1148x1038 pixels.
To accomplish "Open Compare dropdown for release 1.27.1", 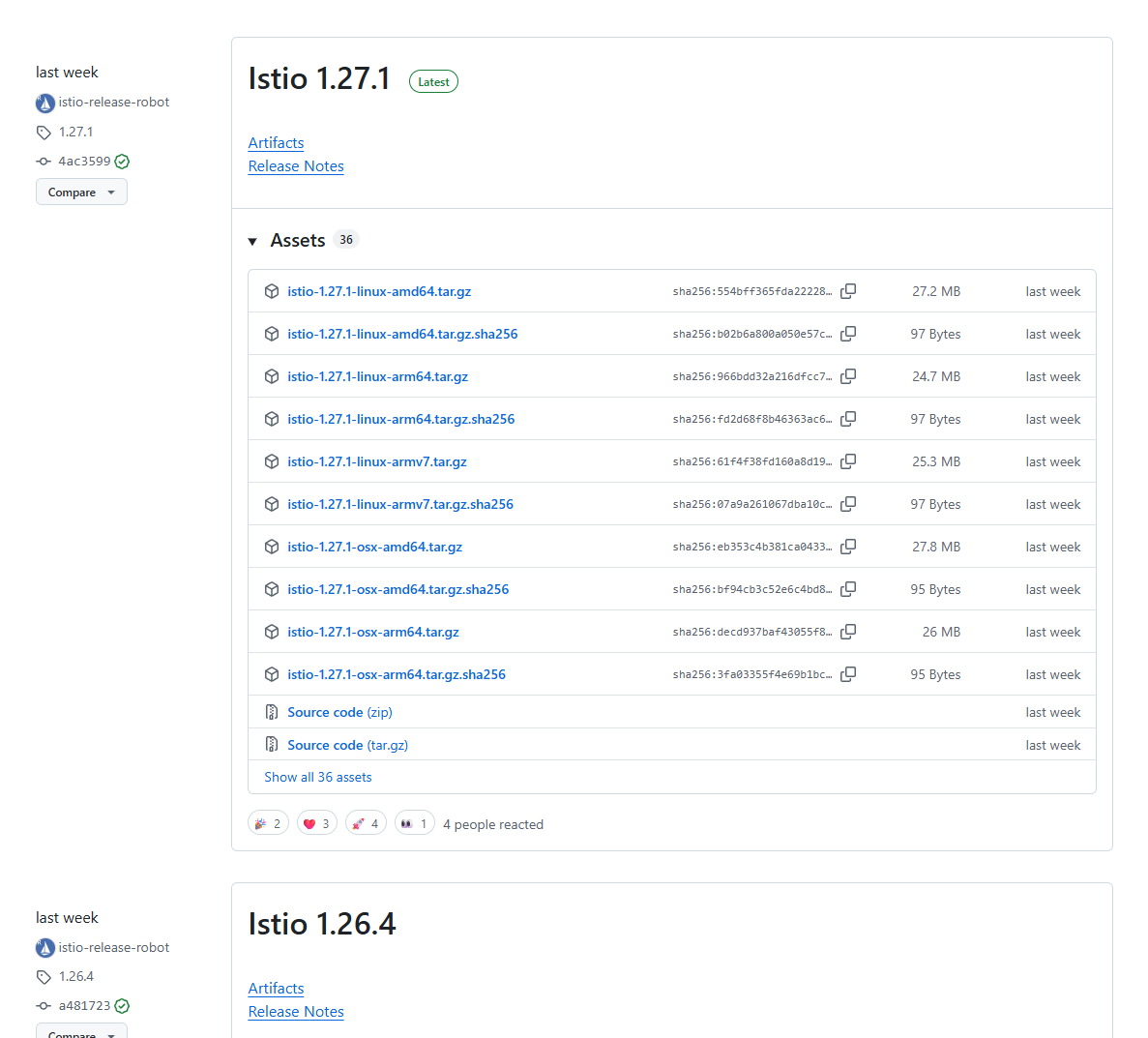I will tap(81, 192).
